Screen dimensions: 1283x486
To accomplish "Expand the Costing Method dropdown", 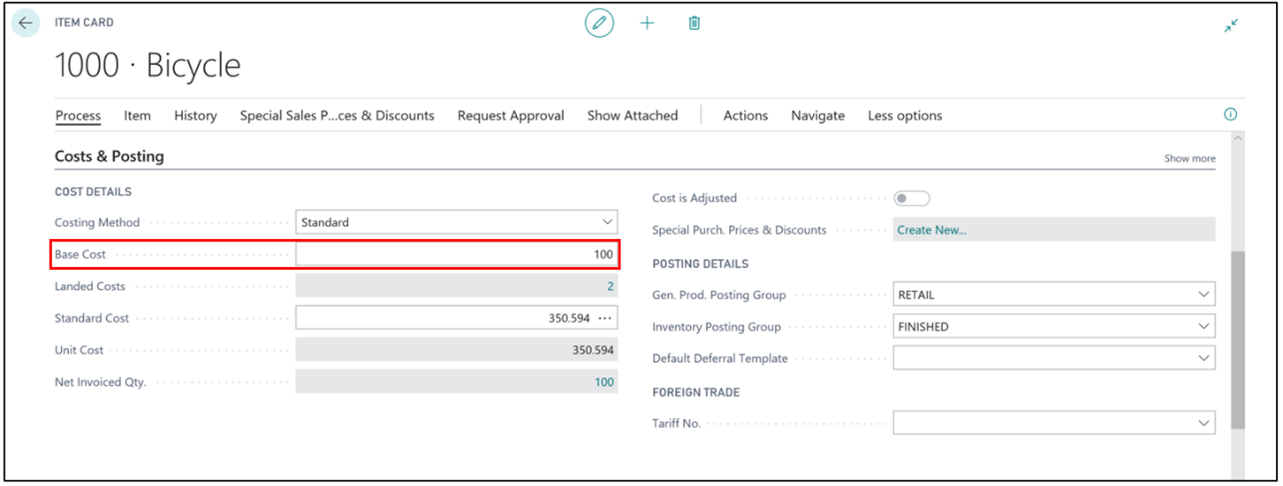I will (456, 222).
